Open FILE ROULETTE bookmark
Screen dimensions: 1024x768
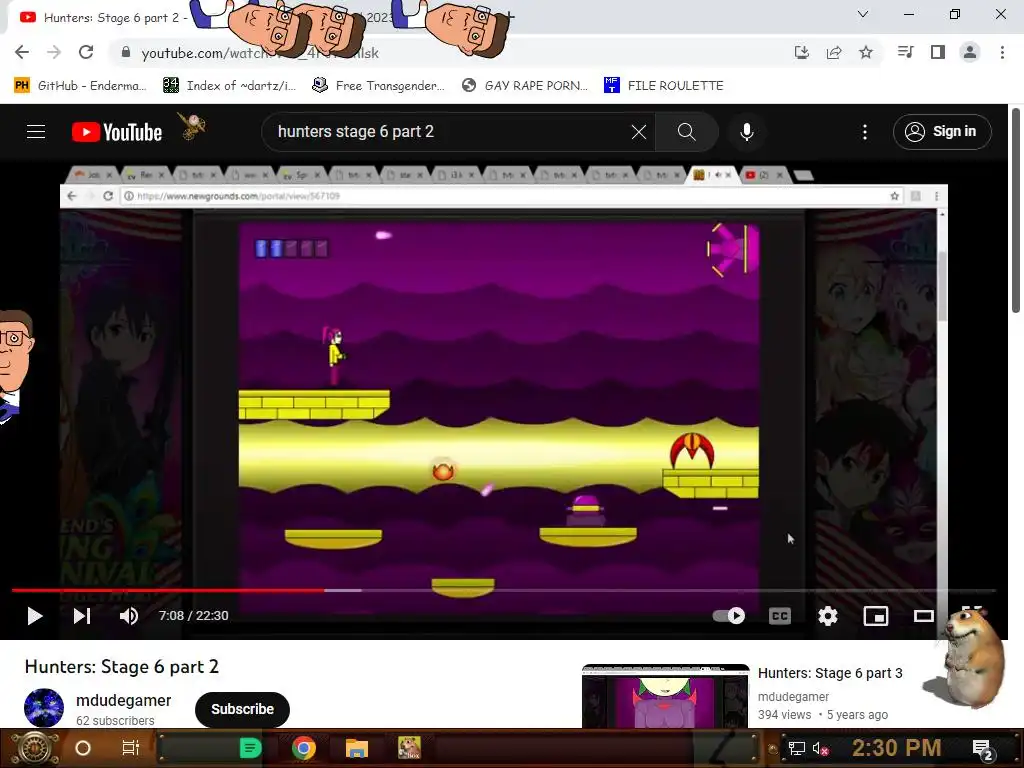[x=664, y=86]
